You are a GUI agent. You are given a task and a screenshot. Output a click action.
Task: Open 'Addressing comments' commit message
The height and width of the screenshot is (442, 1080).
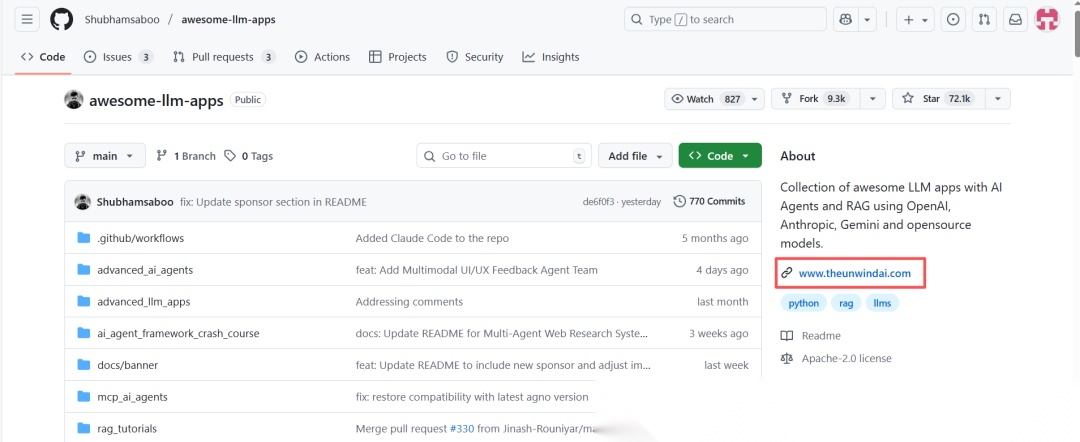[x=409, y=302]
